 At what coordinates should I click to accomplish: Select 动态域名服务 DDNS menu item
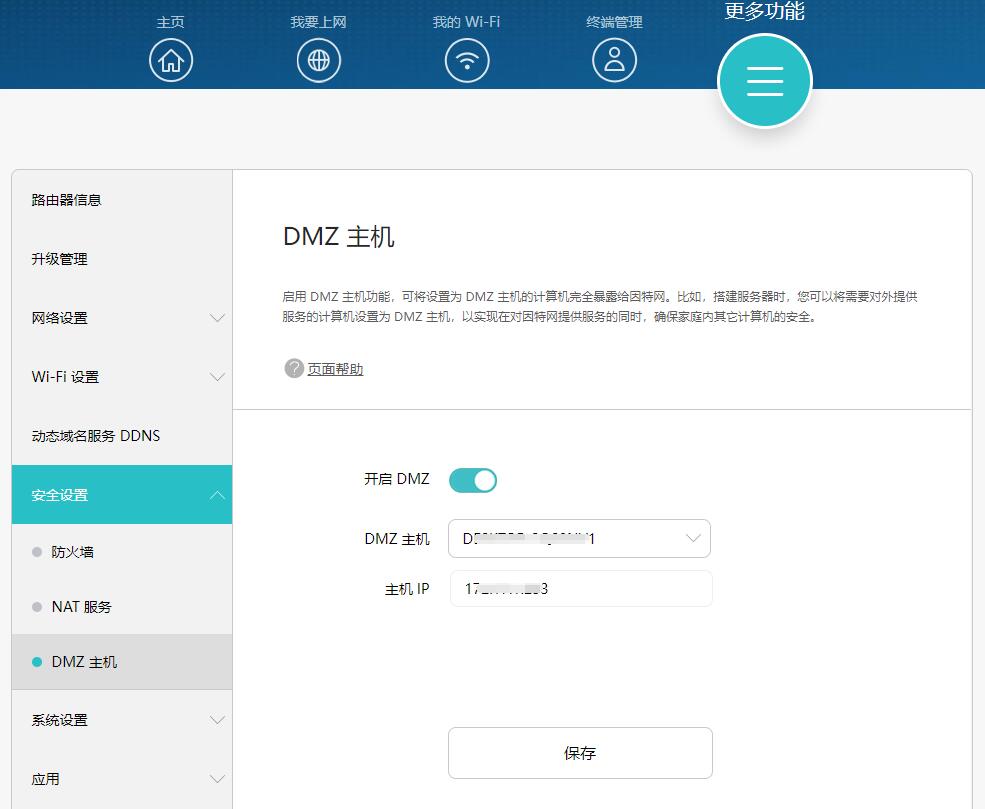(x=96, y=436)
